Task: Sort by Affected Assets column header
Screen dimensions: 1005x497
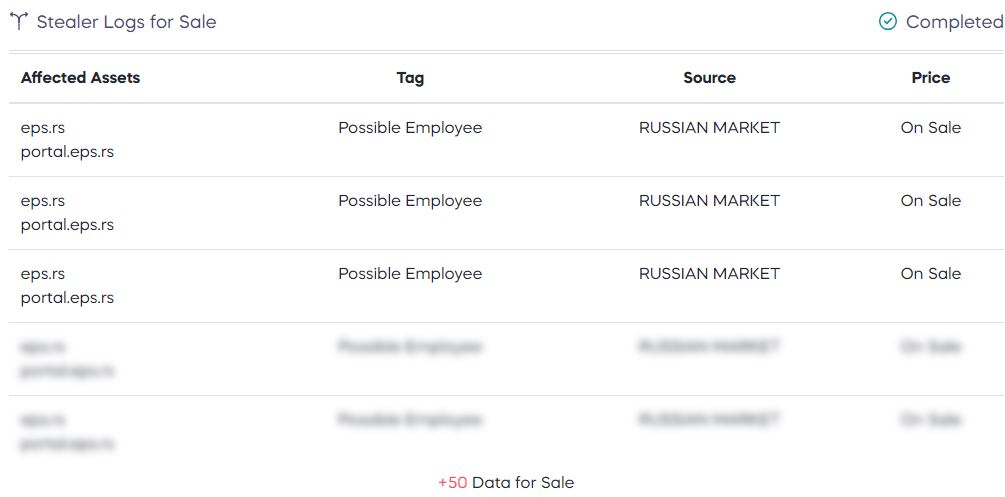Action: (80, 78)
